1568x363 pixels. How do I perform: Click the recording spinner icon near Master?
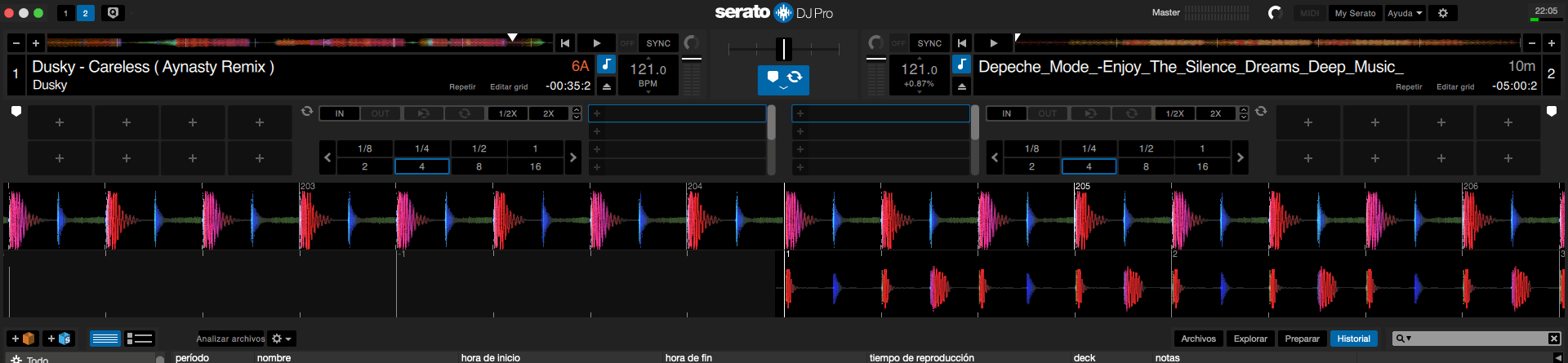coord(1275,13)
